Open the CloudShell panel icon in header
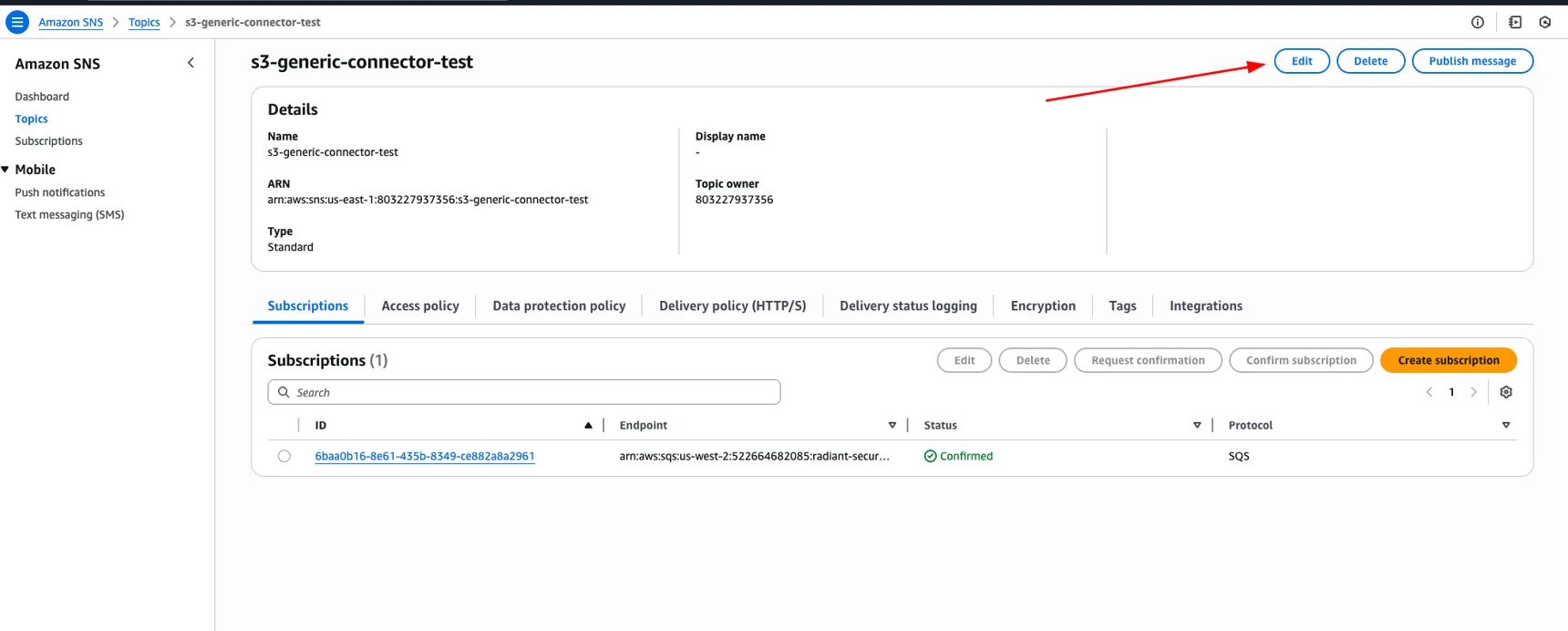 [x=1514, y=22]
